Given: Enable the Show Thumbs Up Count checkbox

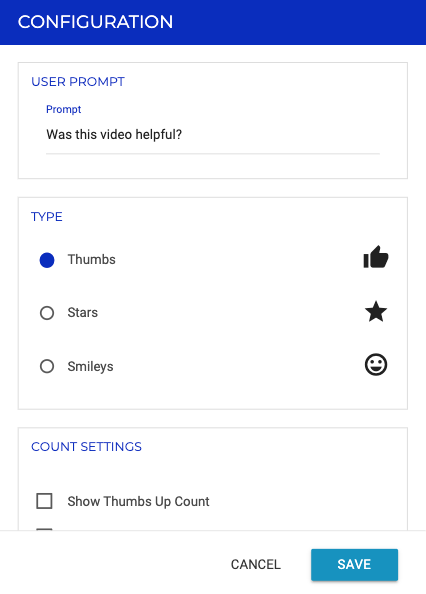Looking at the screenshot, I should tap(44, 501).
